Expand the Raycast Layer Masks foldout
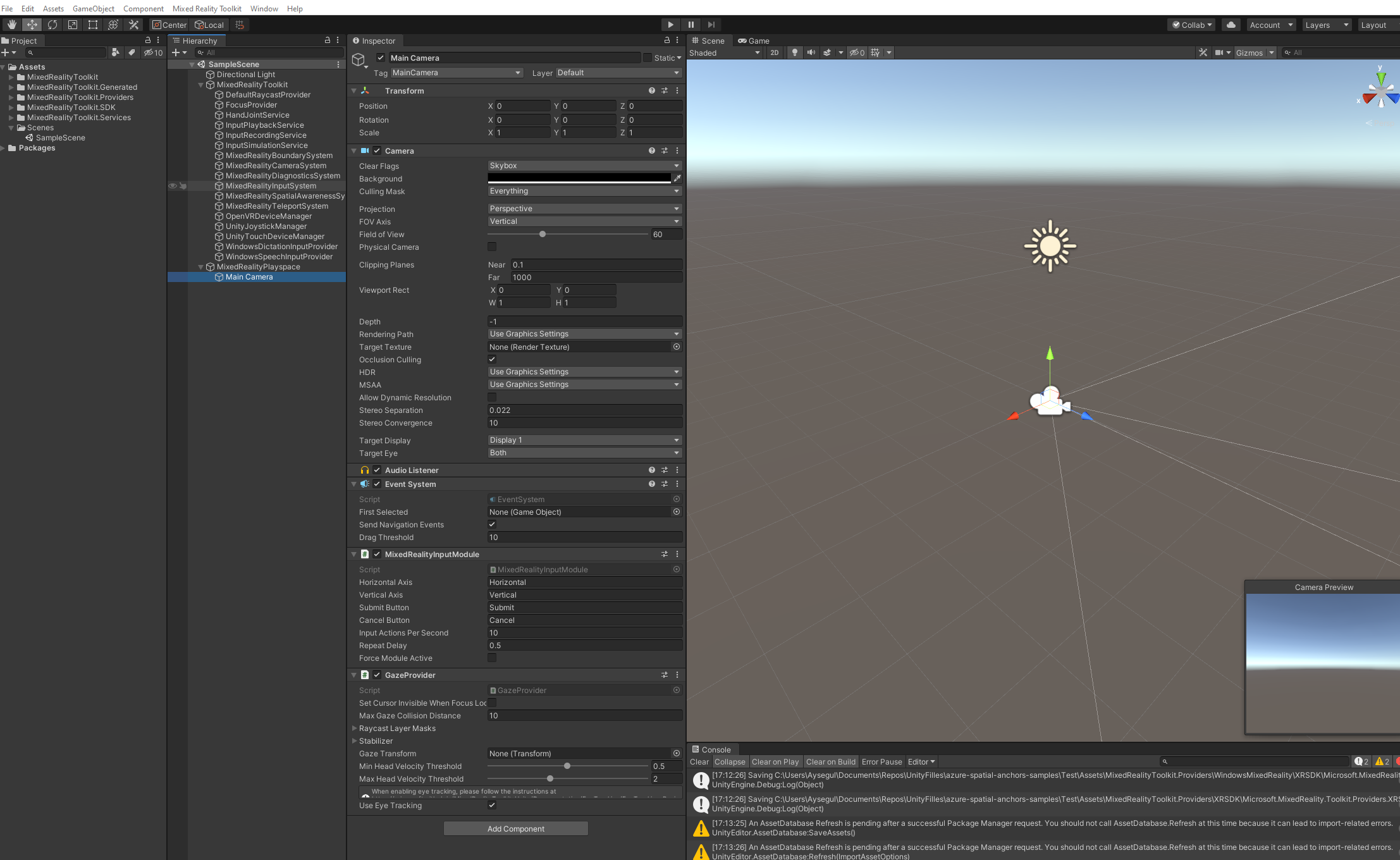This screenshot has width=1400, height=860. click(x=355, y=728)
